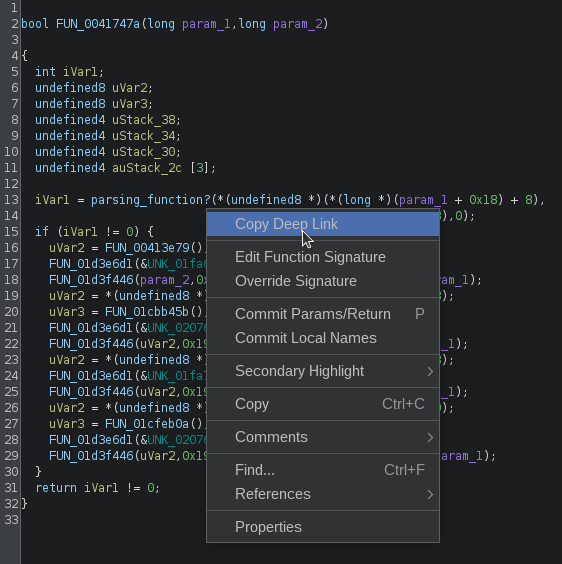Click FUN_01cfeb0a call on line 27
Viewport: 562px width, 564px height.
tap(147, 424)
